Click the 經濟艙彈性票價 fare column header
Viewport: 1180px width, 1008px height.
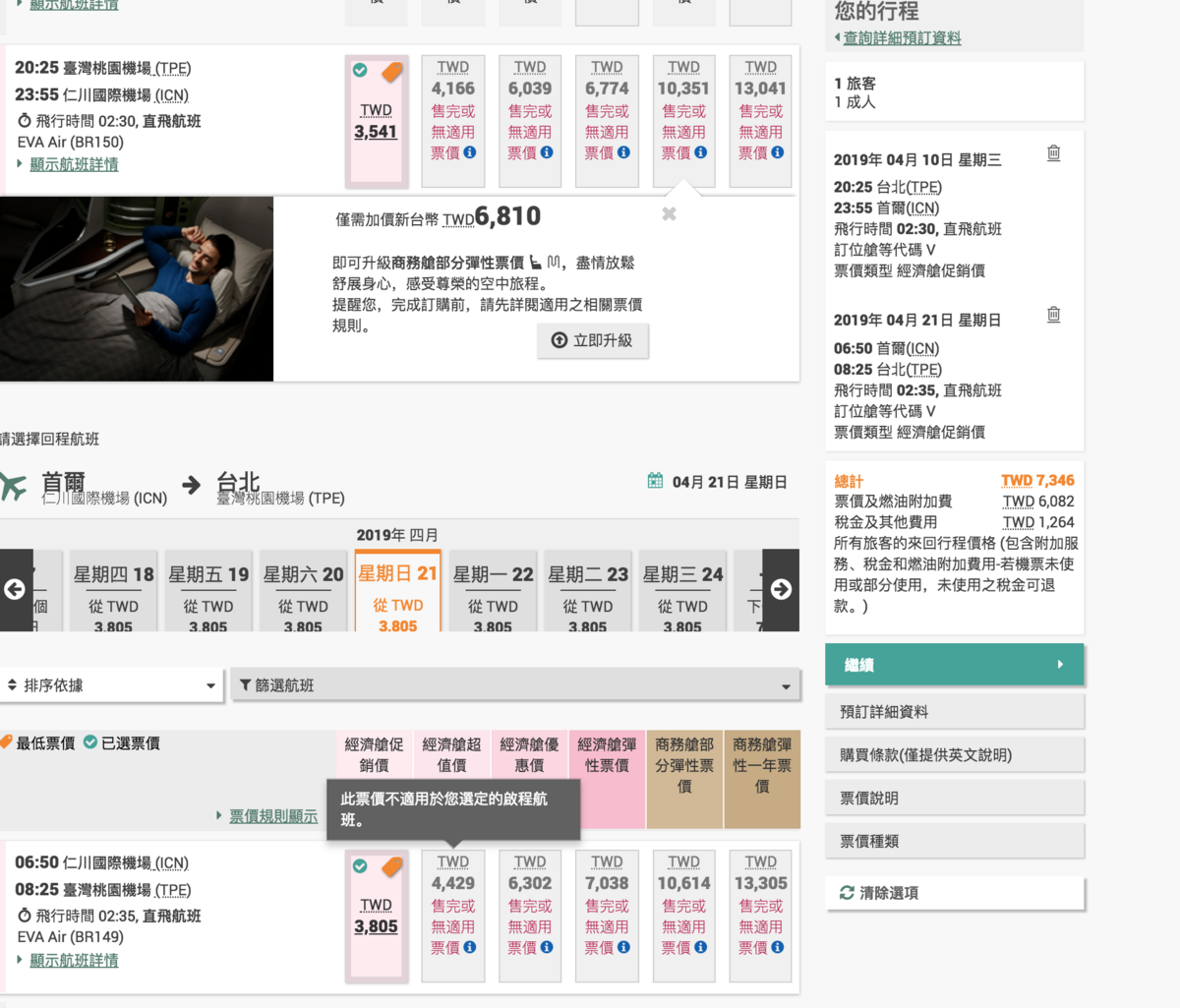(607, 755)
